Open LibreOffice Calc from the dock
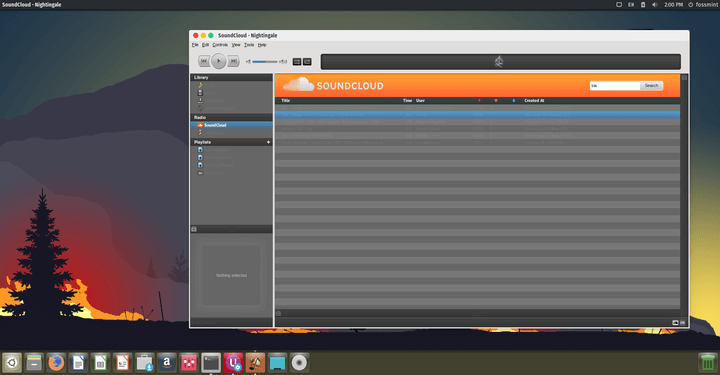 click(100, 363)
